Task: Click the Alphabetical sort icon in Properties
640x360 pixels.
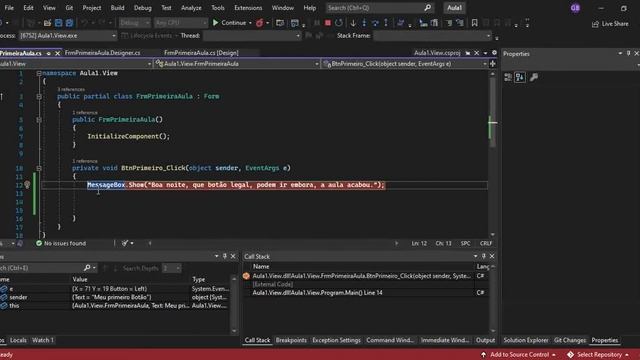Action: pos(520,77)
